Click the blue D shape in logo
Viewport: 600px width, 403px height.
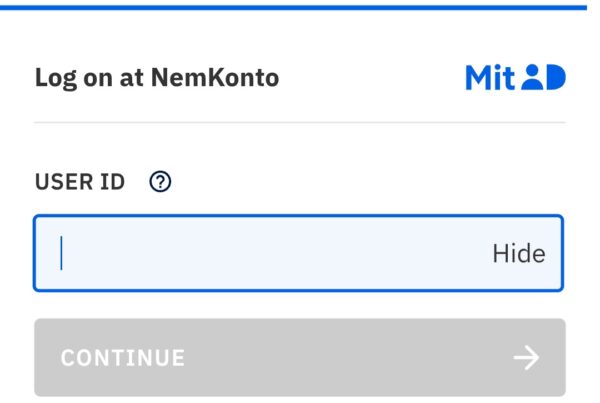(556, 77)
